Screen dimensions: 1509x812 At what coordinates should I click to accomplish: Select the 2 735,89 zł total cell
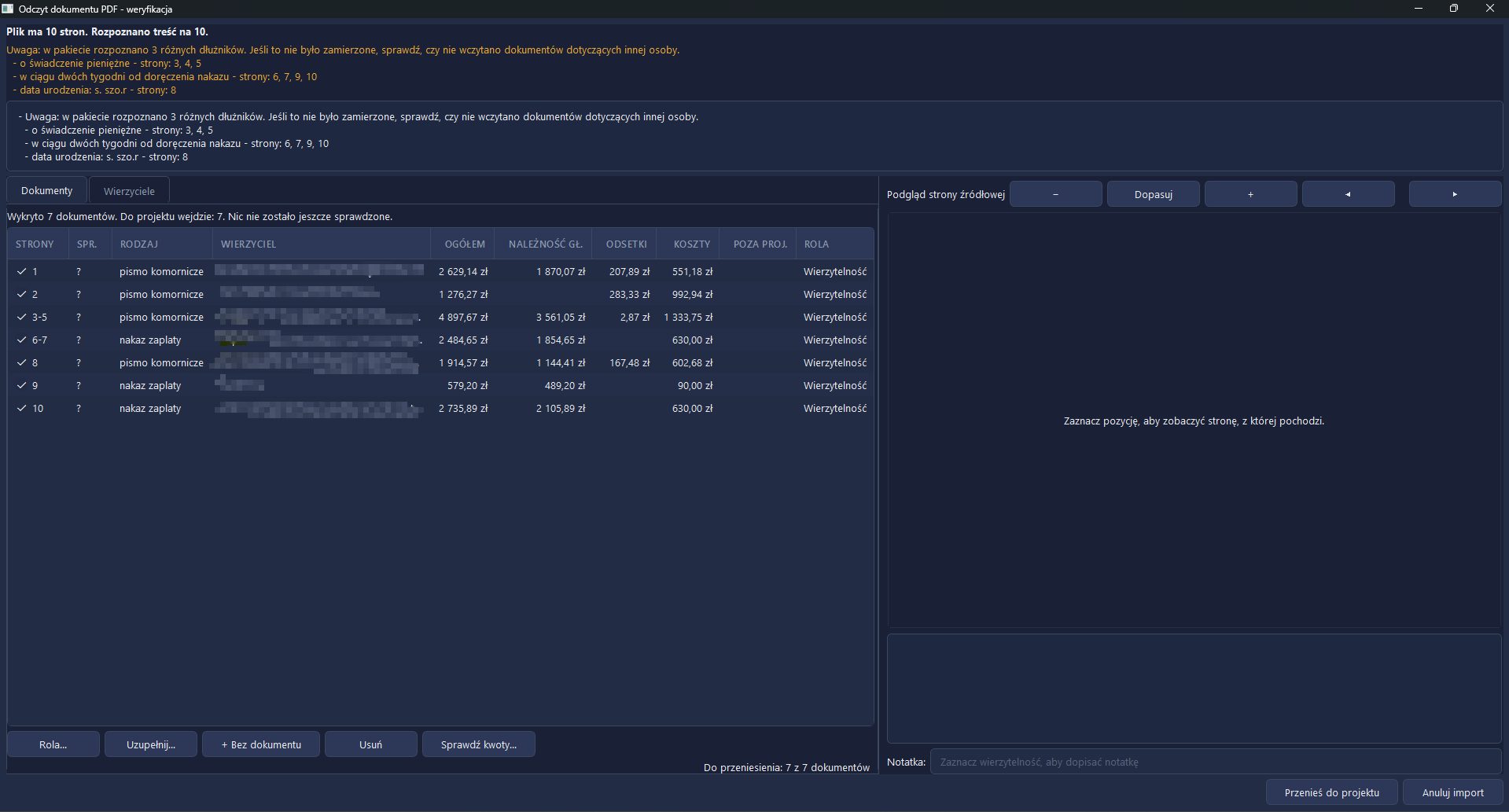point(463,408)
